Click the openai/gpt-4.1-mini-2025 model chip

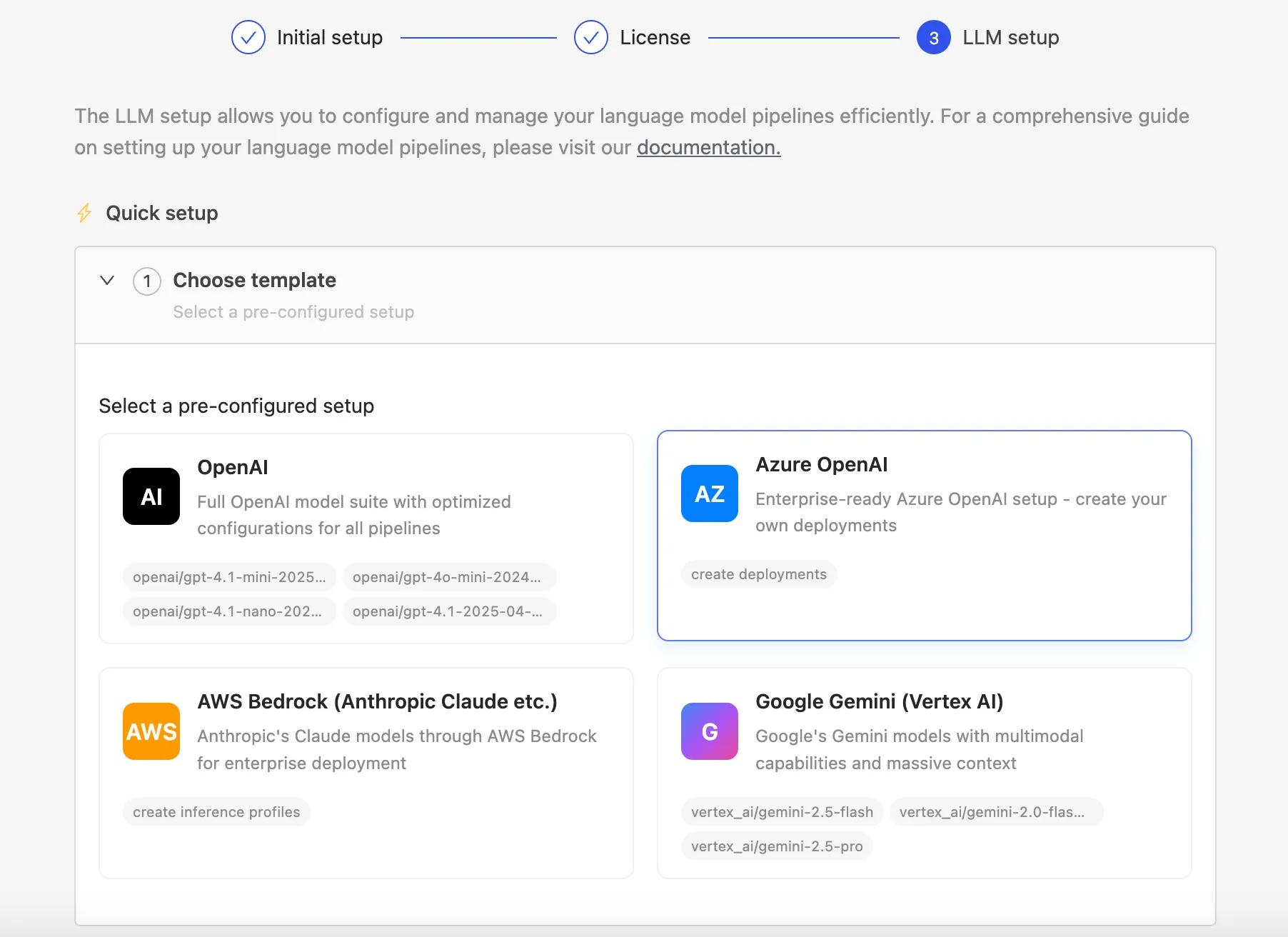click(229, 577)
